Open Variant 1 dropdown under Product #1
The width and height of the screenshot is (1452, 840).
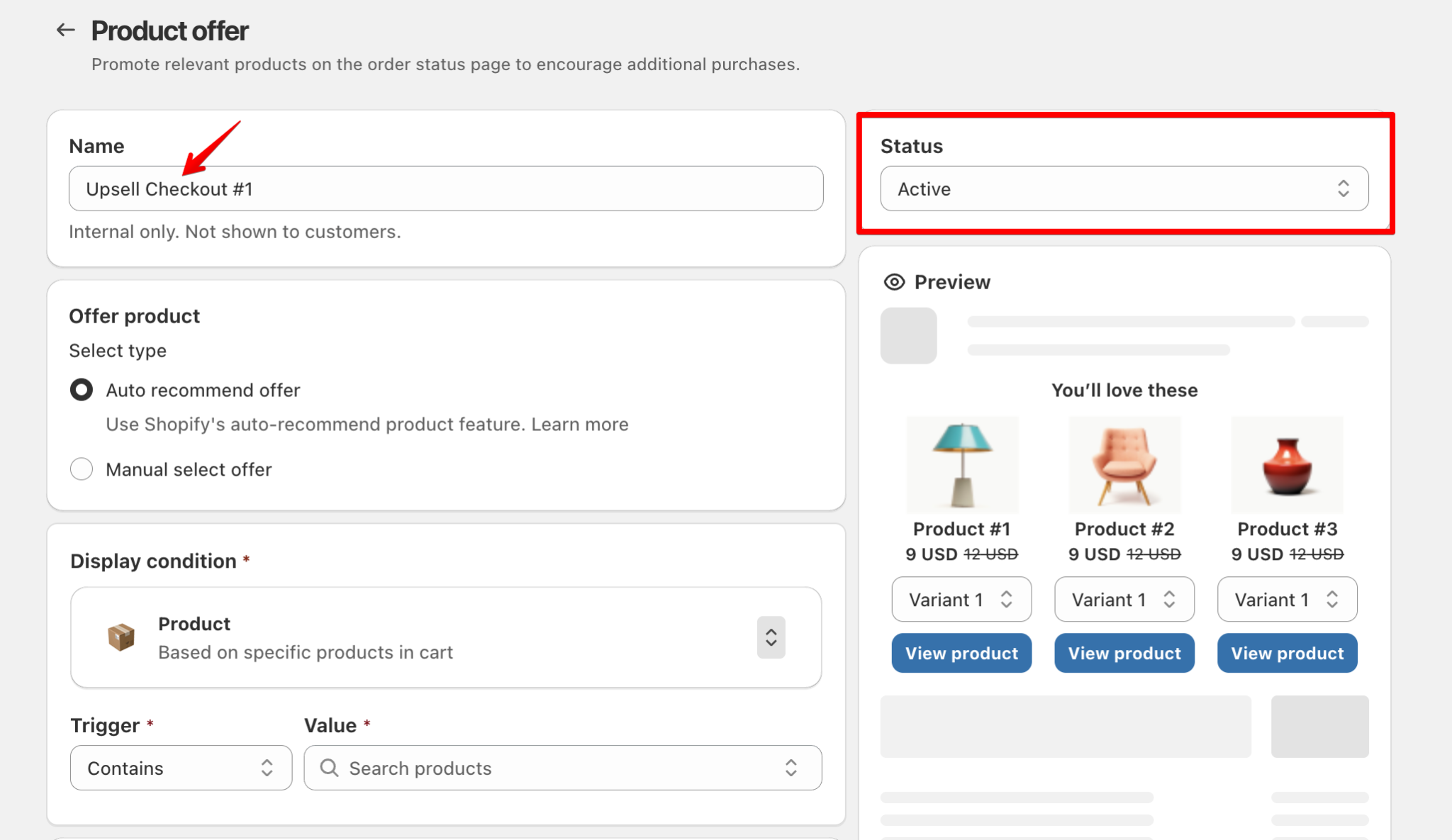(x=961, y=599)
